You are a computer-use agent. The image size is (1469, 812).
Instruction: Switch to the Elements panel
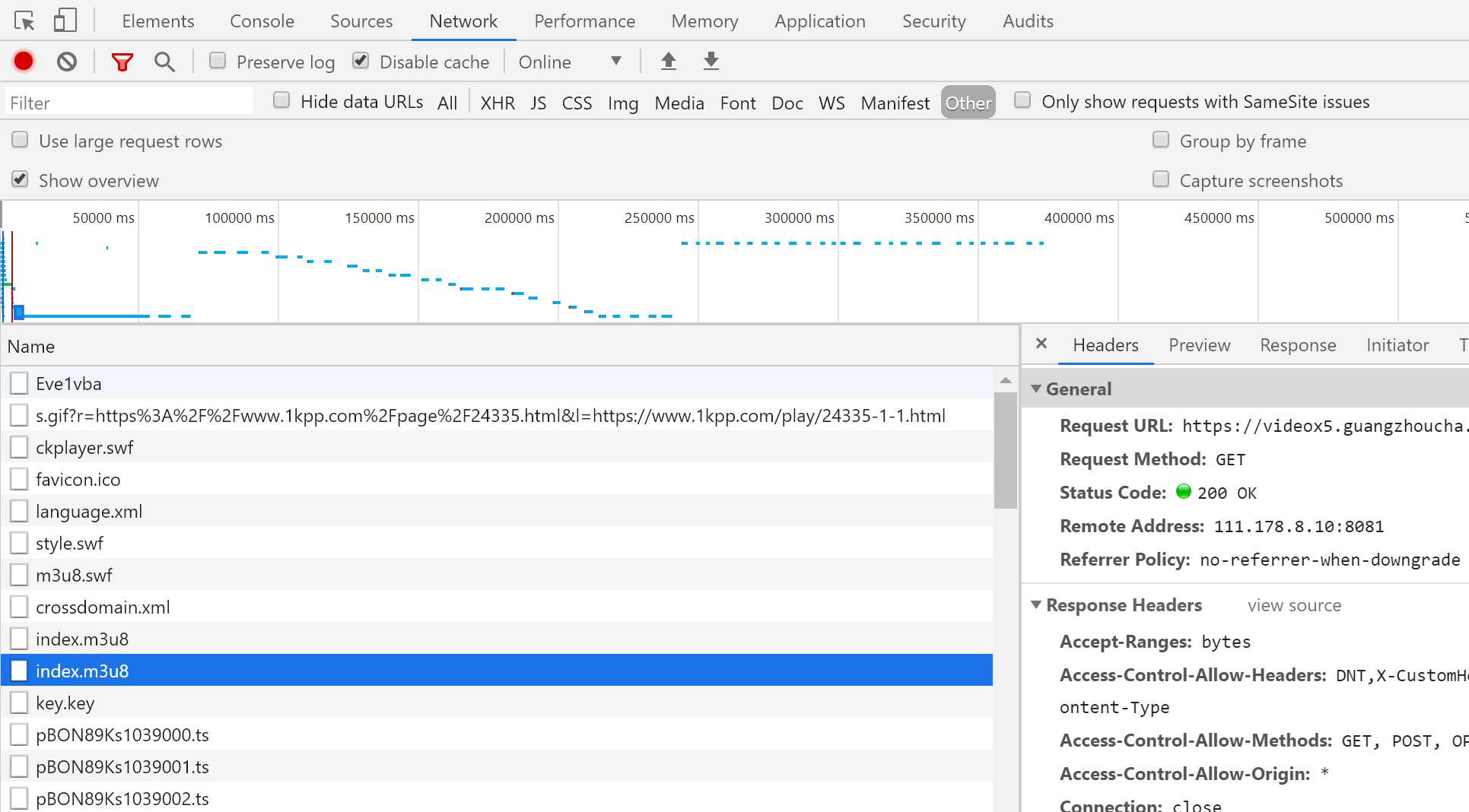(158, 21)
